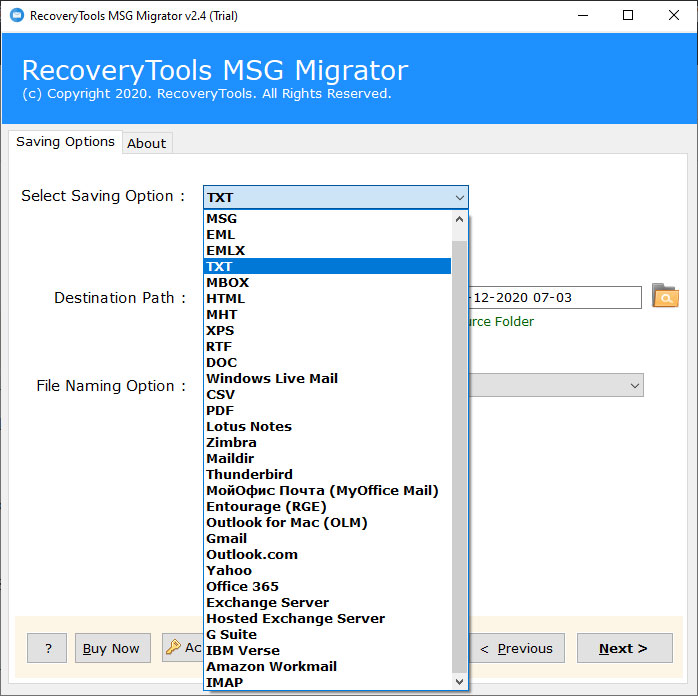
Task: Select IBM Verse option
Action: [x=327, y=651]
